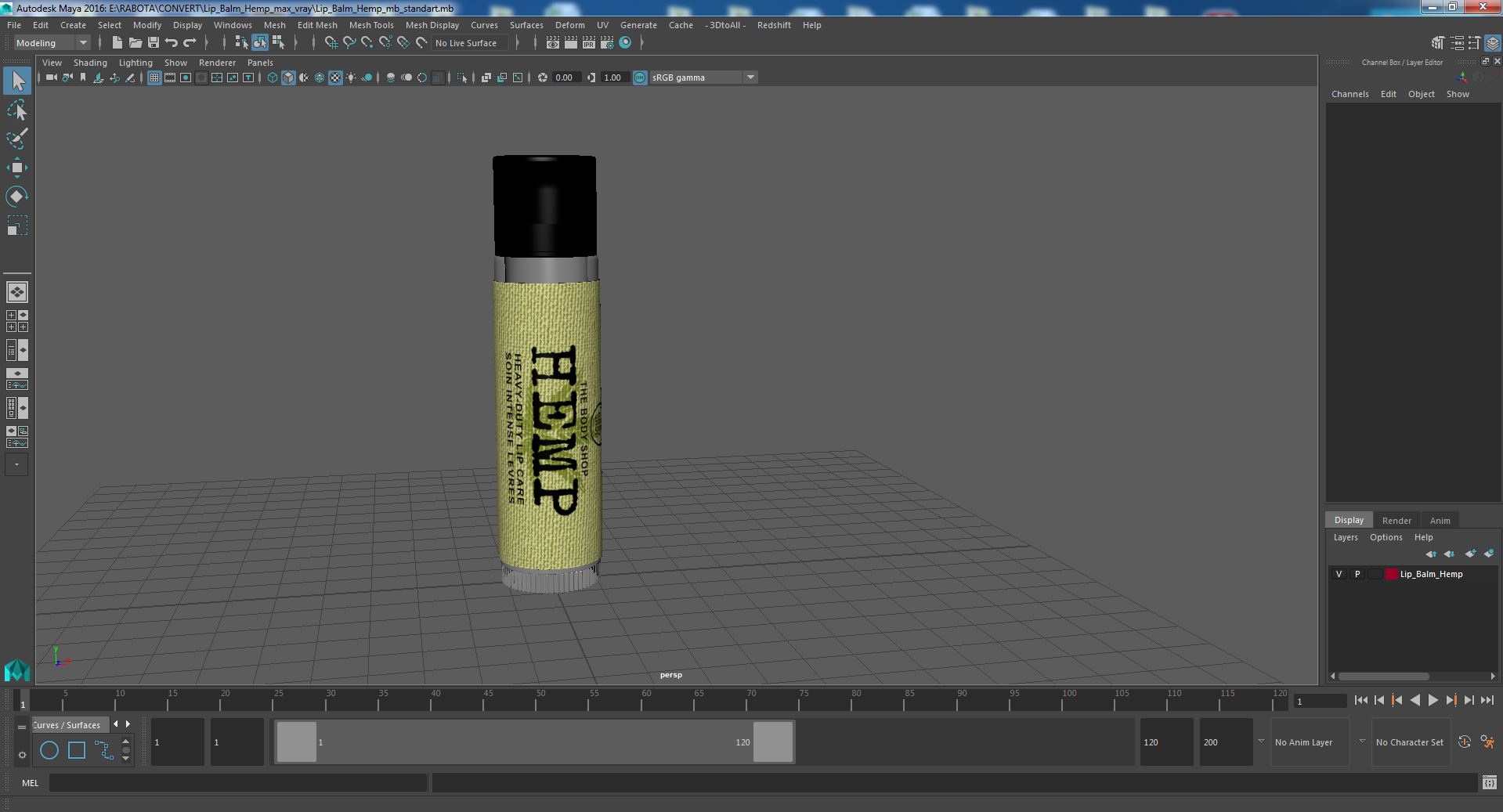
Task: Toggle auto keyframe button
Action: 1464,742
